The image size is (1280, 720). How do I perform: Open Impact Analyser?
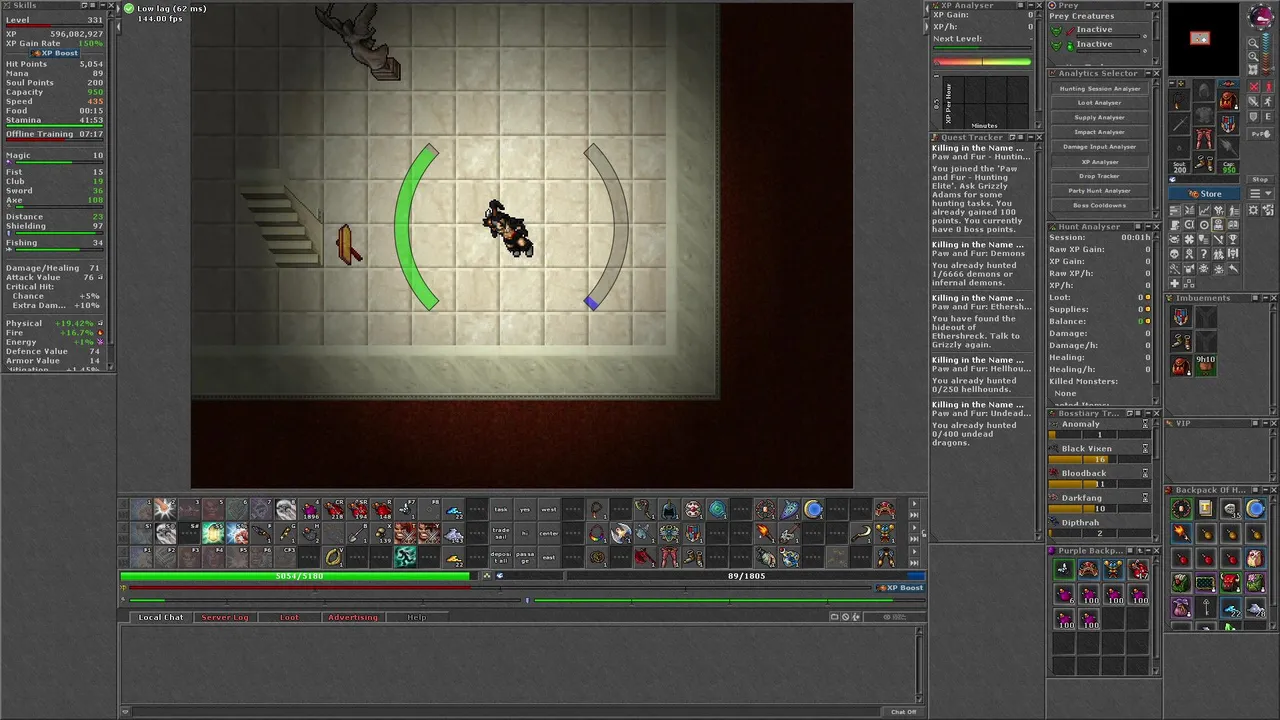coord(1099,132)
